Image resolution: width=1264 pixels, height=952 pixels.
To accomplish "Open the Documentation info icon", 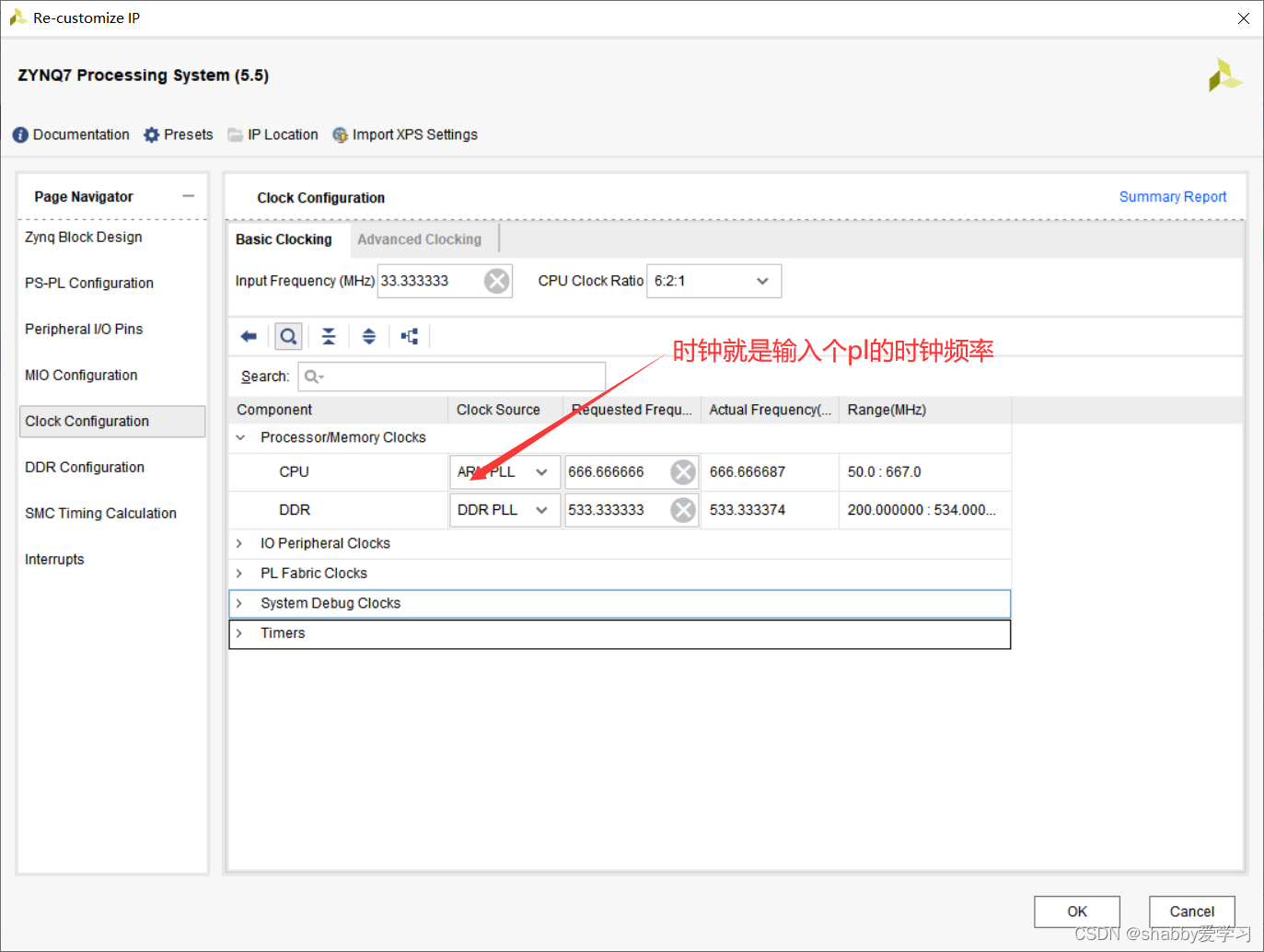I will point(20,135).
